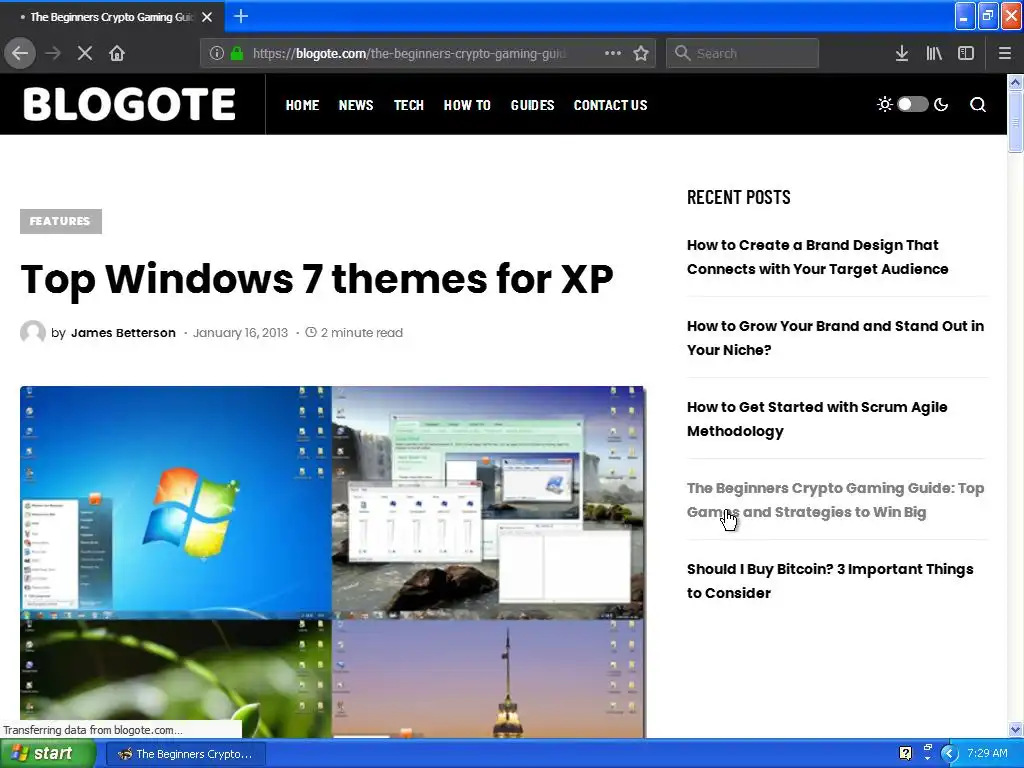This screenshot has width=1024, height=768.
Task: Click the page scrollbar down arrow
Action: pos(1015,729)
